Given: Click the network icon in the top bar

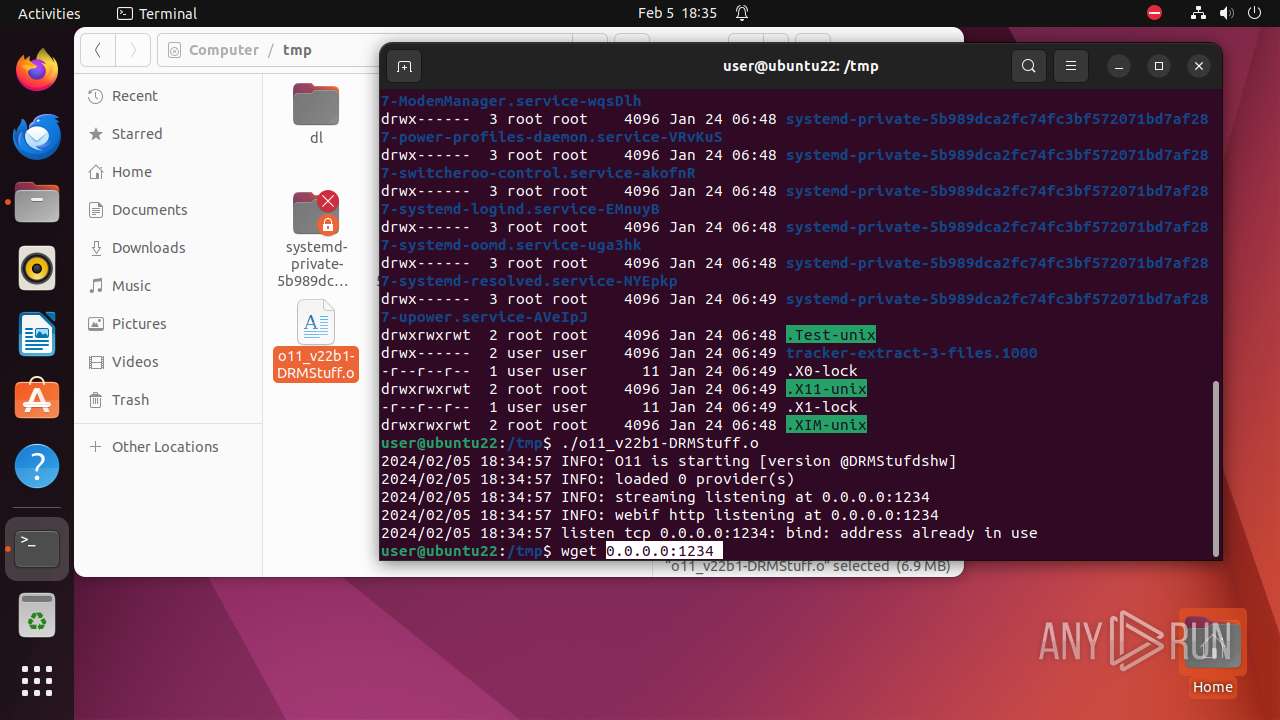Looking at the screenshot, I should (x=1199, y=13).
